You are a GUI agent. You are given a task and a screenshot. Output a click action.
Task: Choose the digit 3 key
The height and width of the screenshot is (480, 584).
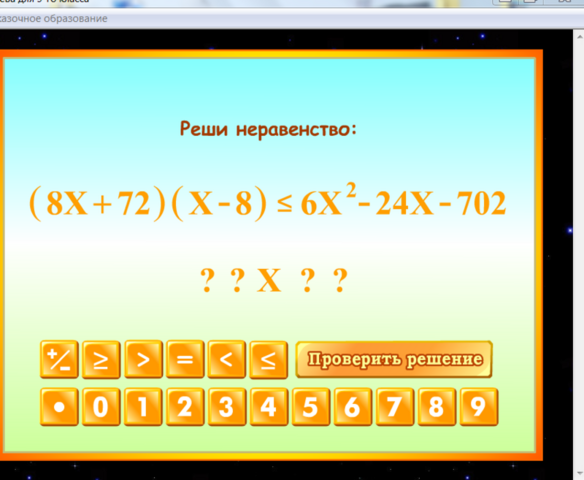tap(227, 407)
